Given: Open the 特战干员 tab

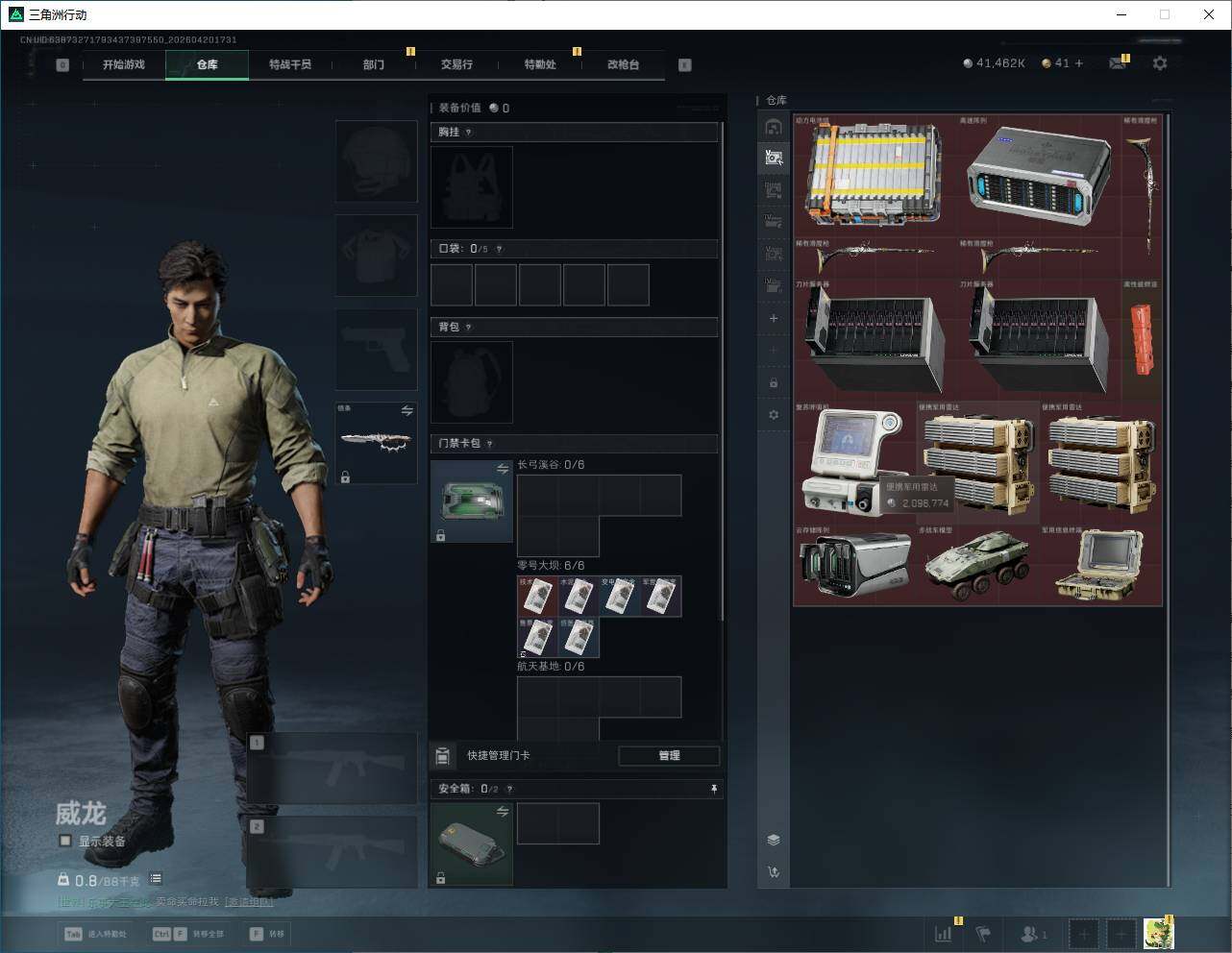Looking at the screenshot, I should pyautogui.click(x=289, y=64).
